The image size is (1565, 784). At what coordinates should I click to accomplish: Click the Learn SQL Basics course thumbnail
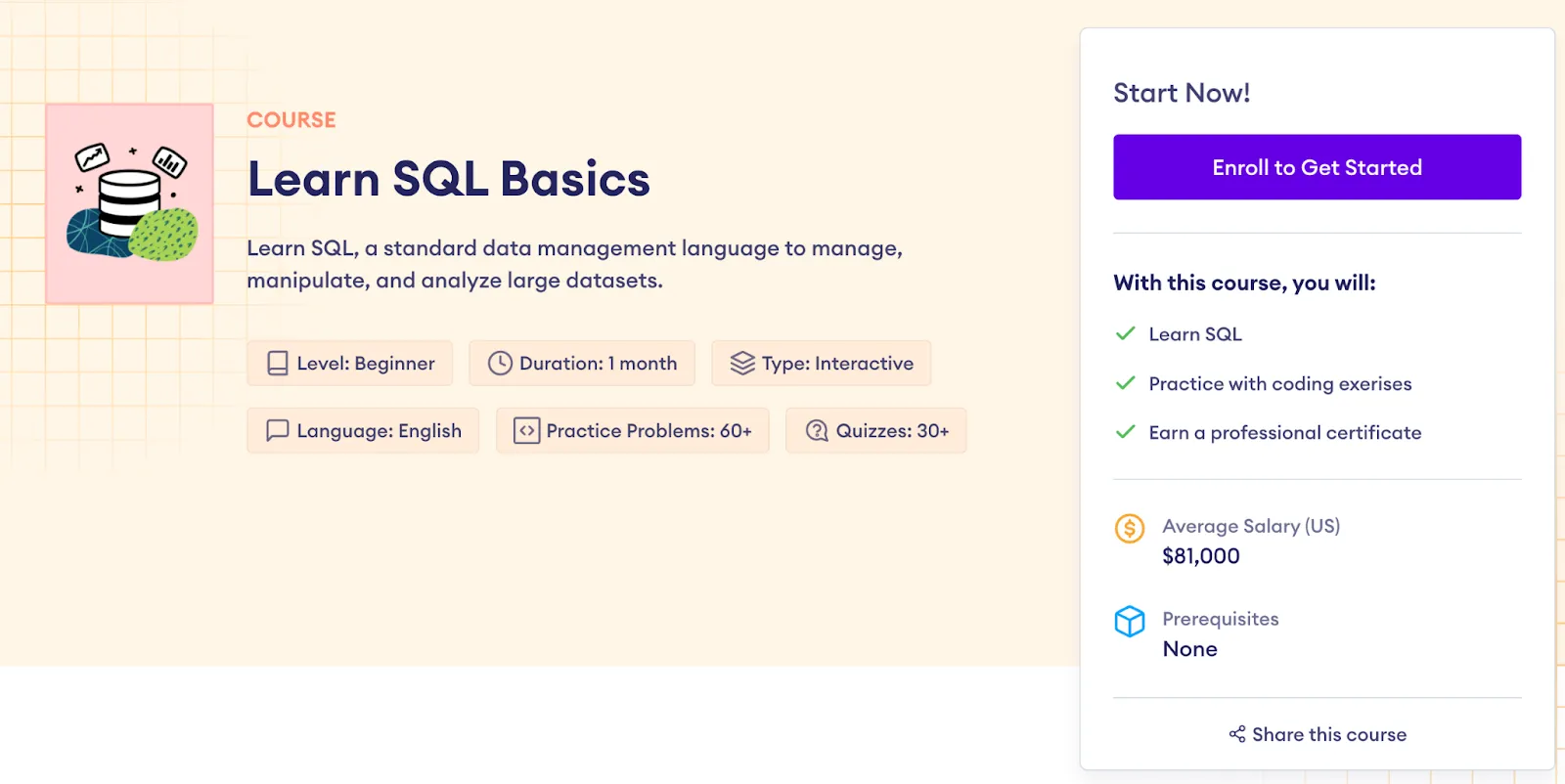(x=130, y=203)
